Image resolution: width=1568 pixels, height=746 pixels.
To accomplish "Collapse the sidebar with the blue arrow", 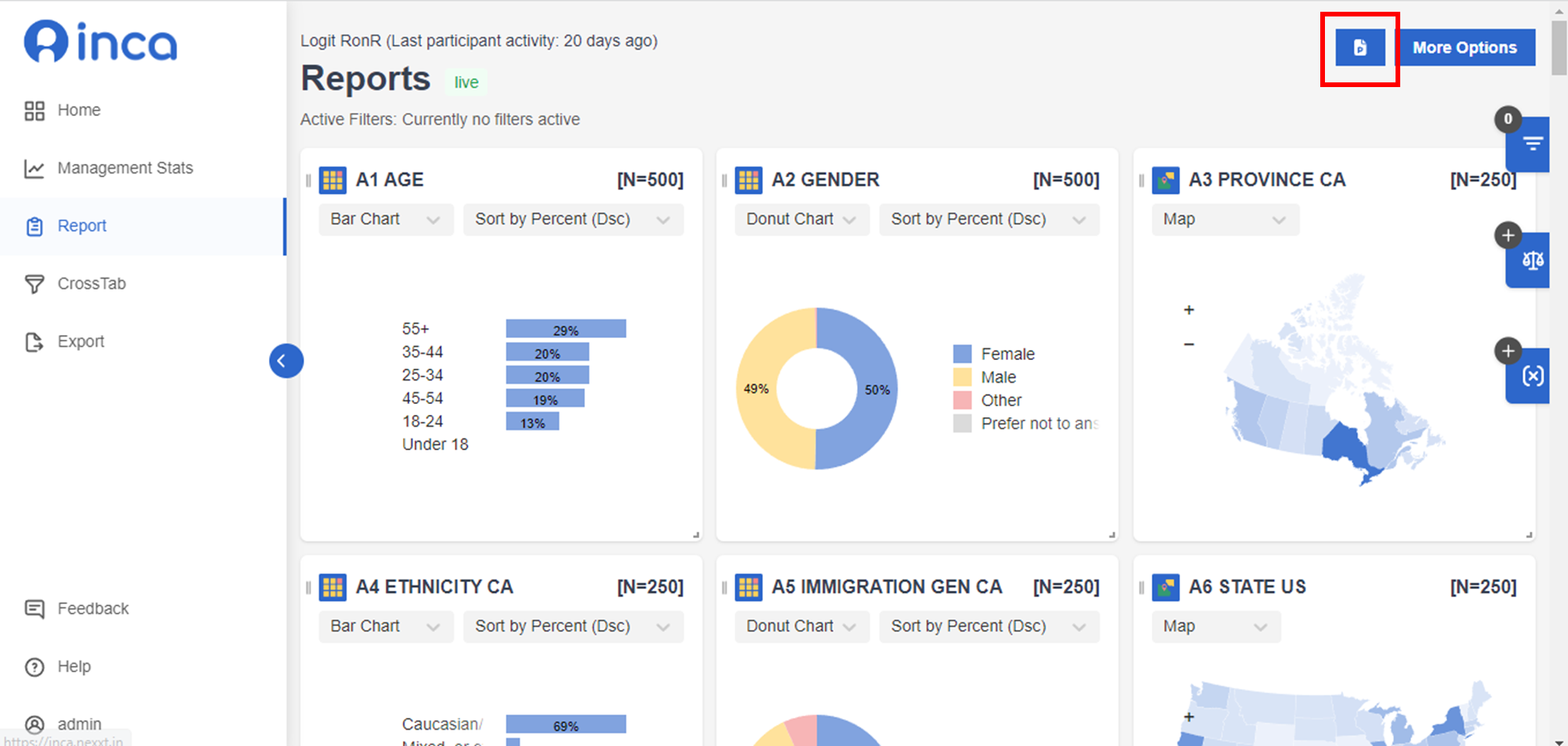I will 286,361.
